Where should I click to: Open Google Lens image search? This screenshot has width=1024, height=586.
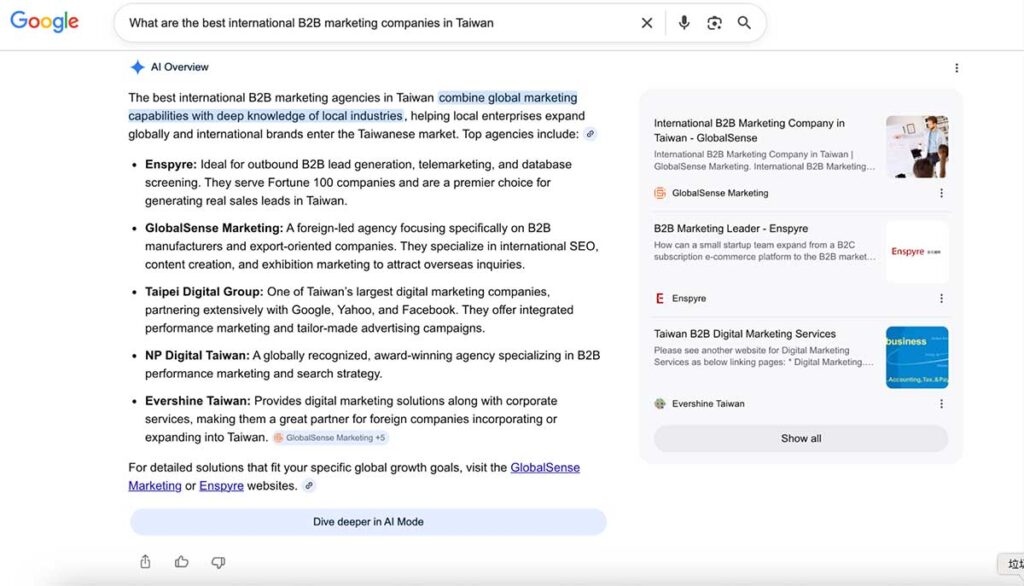tap(714, 23)
